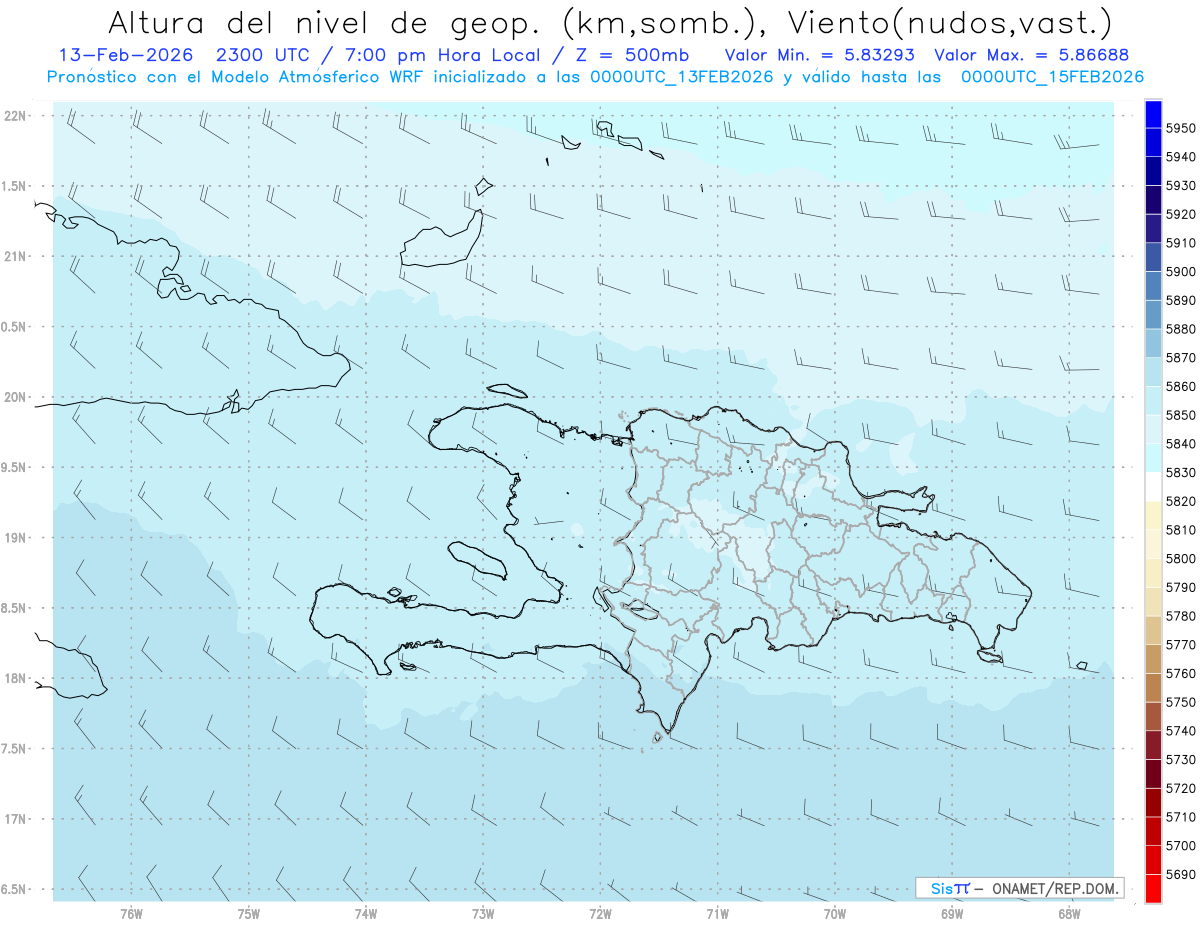Click the SisTT ONAMET/REP.DOM. logo box
The height and width of the screenshot is (927, 1200).
[x=1019, y=888]
